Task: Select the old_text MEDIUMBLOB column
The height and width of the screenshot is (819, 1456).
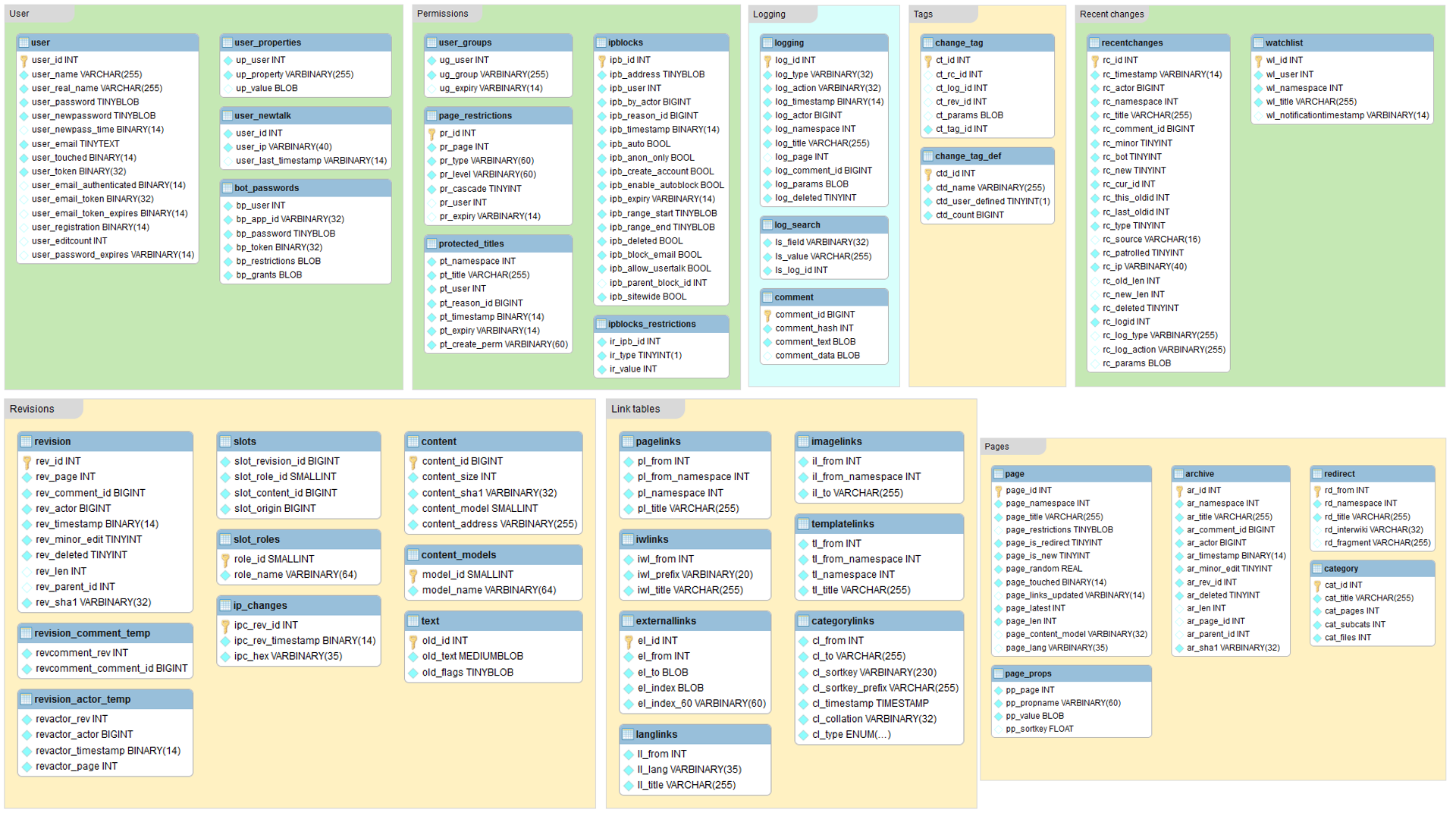Action: 472,657
